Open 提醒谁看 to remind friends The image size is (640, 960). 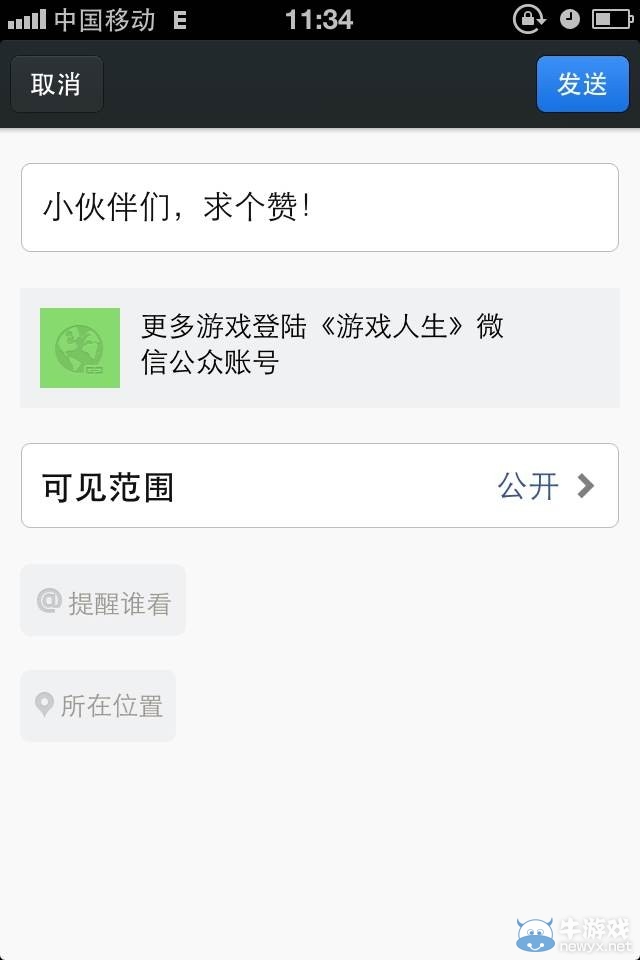102,600
